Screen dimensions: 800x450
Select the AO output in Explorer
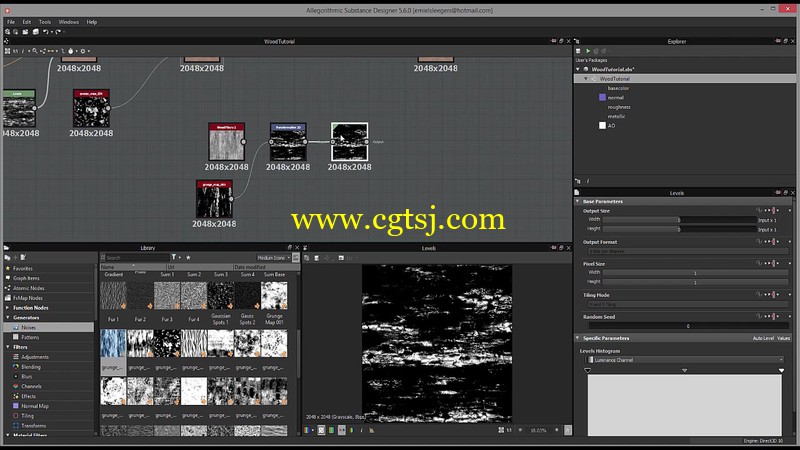[x=611, y=126]
